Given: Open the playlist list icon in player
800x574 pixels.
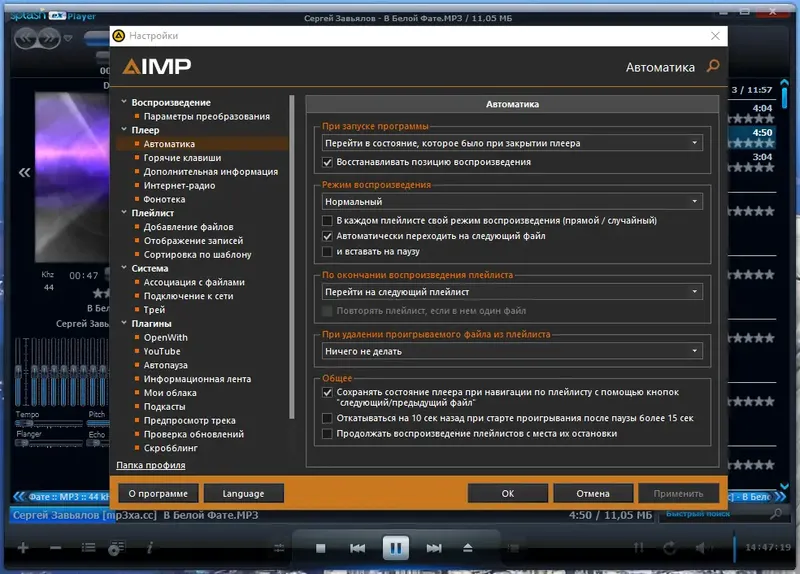Looking at the screenshot, I should 88,548.
